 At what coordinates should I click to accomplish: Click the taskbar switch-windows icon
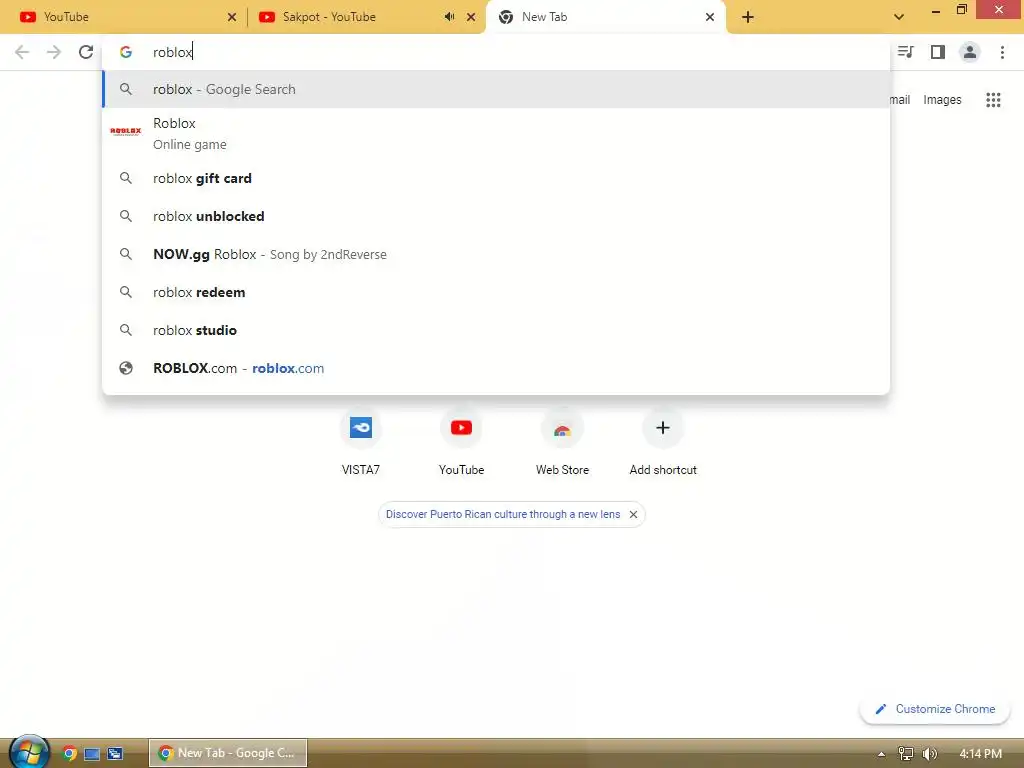tap(115, 754)
